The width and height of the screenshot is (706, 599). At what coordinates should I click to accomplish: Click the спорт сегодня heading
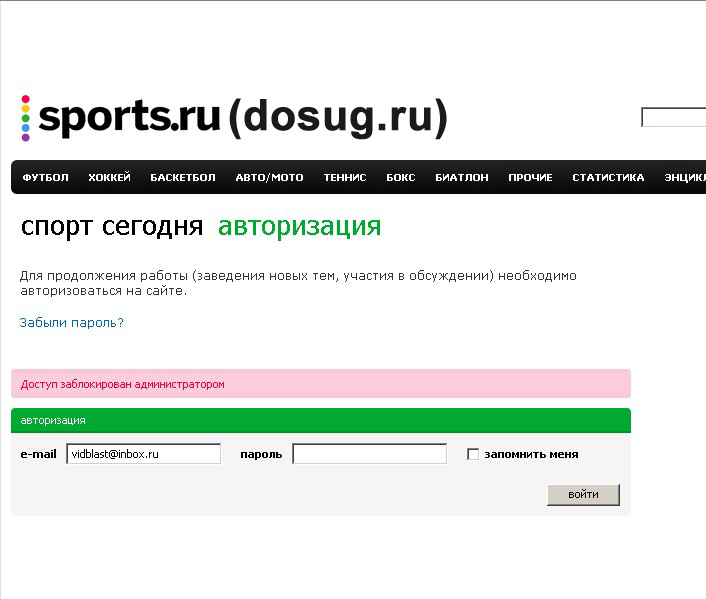click(112, 226)
